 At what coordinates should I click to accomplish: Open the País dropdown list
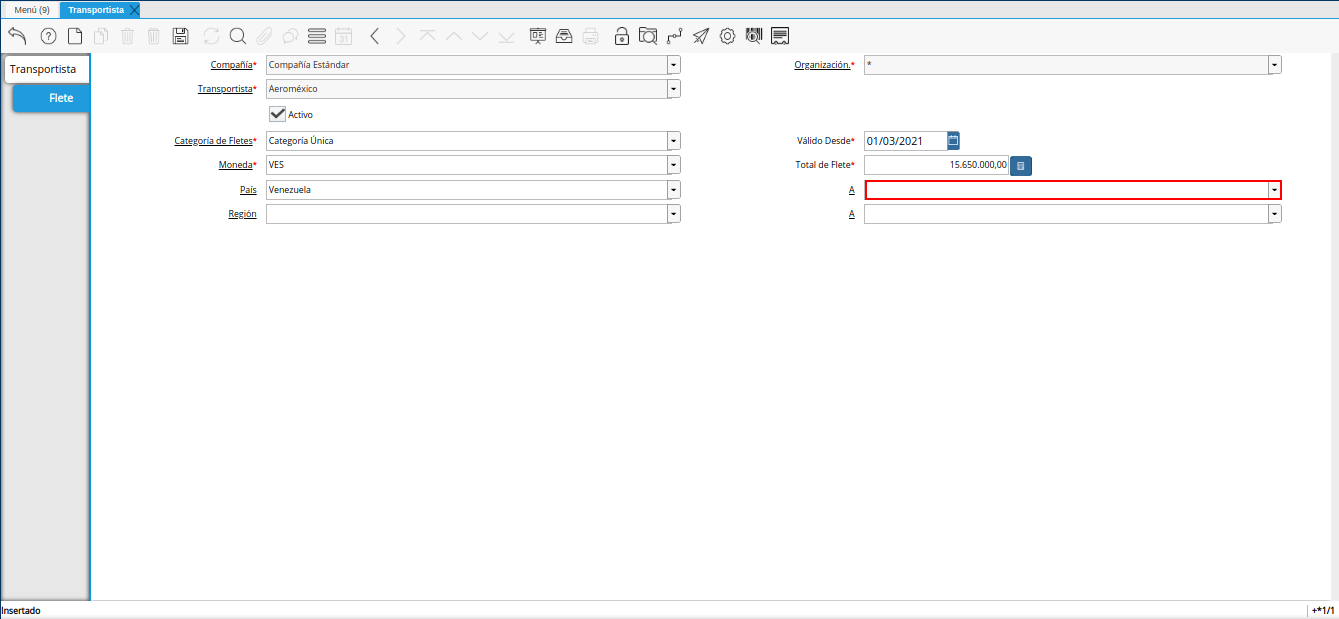pyautogui.click(x=673, y=189)
